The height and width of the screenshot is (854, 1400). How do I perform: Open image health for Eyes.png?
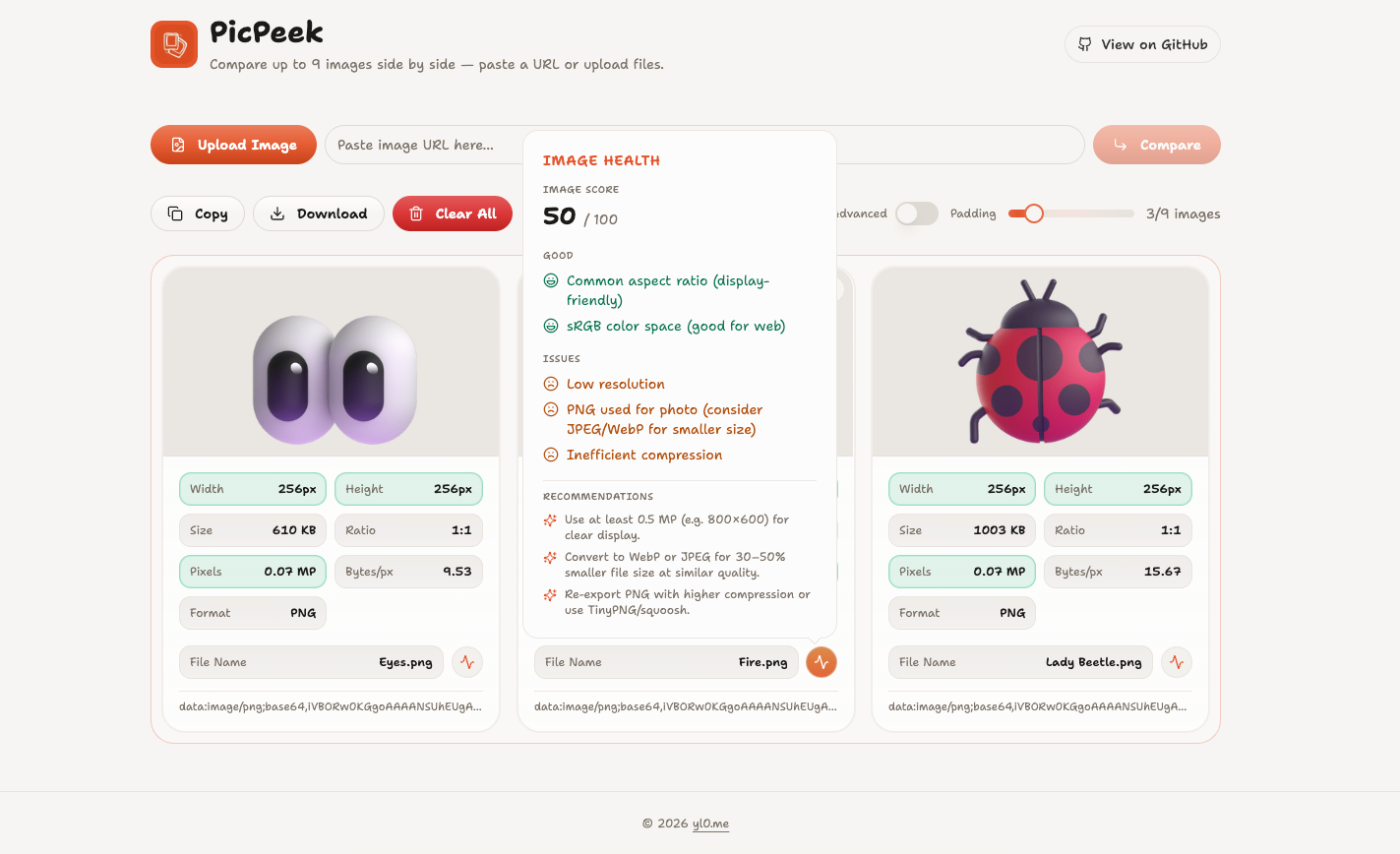click(466, 662)
